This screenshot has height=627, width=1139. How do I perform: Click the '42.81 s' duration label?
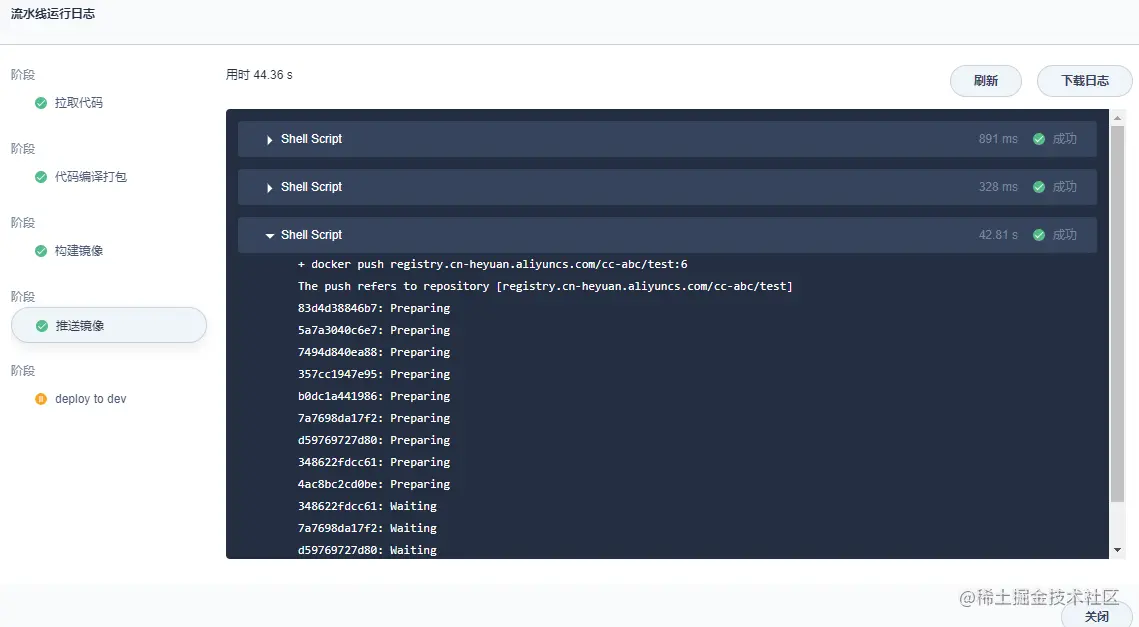tap(998, 235)
